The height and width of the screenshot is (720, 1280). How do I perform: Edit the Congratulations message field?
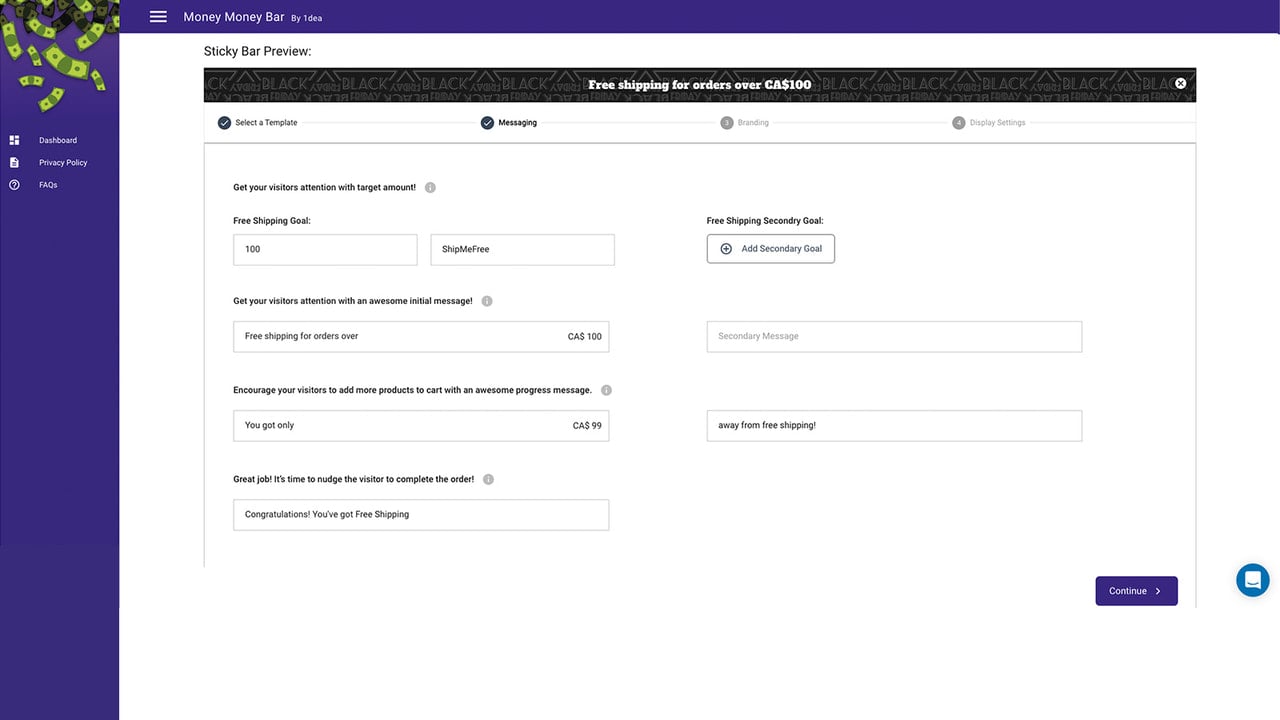(421, 515)
